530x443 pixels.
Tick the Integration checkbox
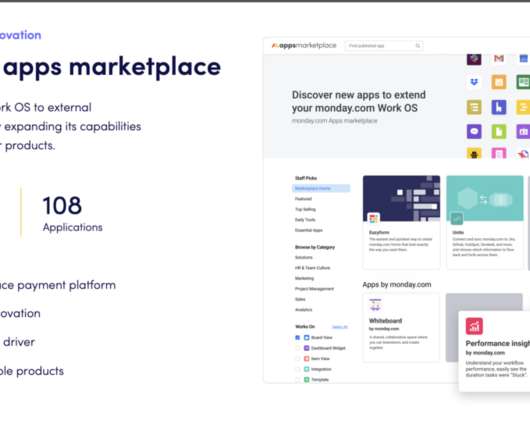pos(297,369)
